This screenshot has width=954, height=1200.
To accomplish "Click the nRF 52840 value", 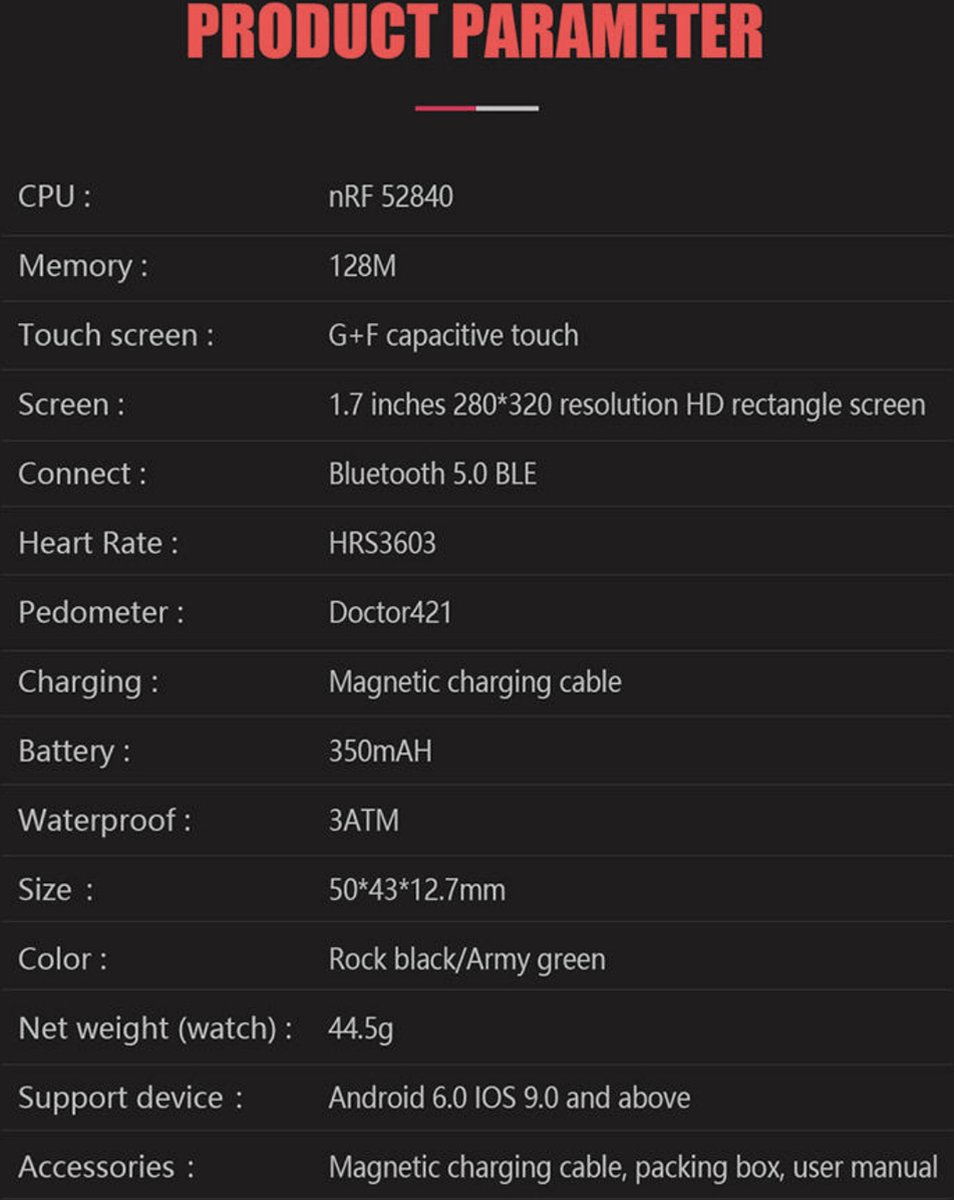I will click(391, 196).
